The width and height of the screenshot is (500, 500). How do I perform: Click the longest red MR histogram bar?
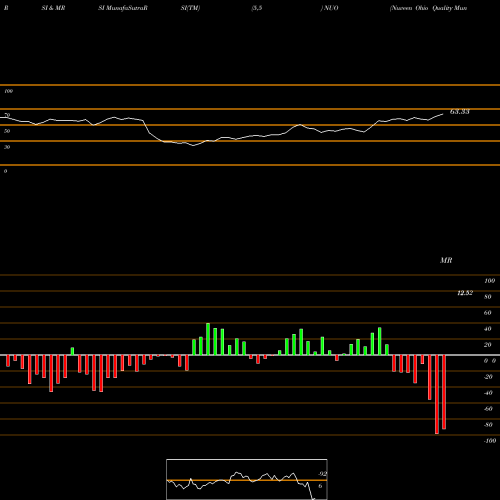[437, 394]
